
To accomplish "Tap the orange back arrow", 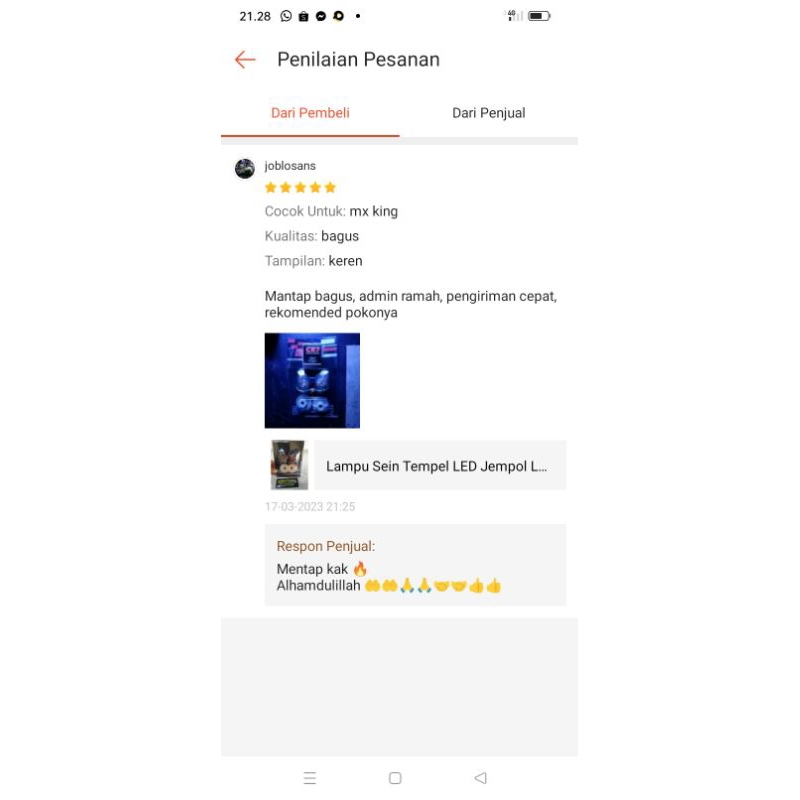I will coord(245,60).
